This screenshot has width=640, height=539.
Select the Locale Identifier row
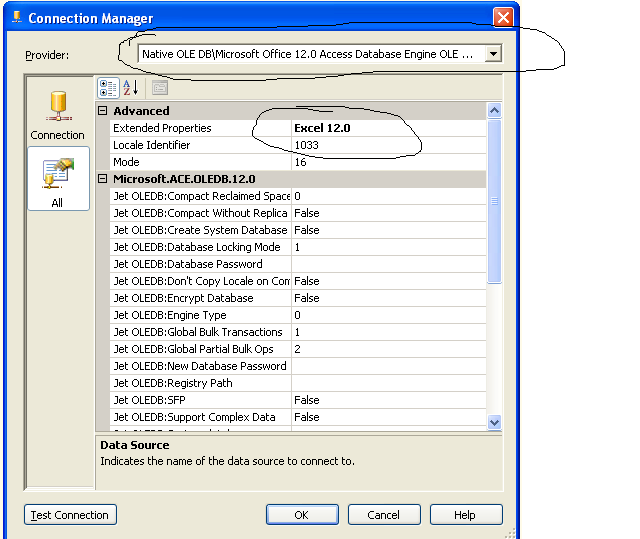(298, 145)
